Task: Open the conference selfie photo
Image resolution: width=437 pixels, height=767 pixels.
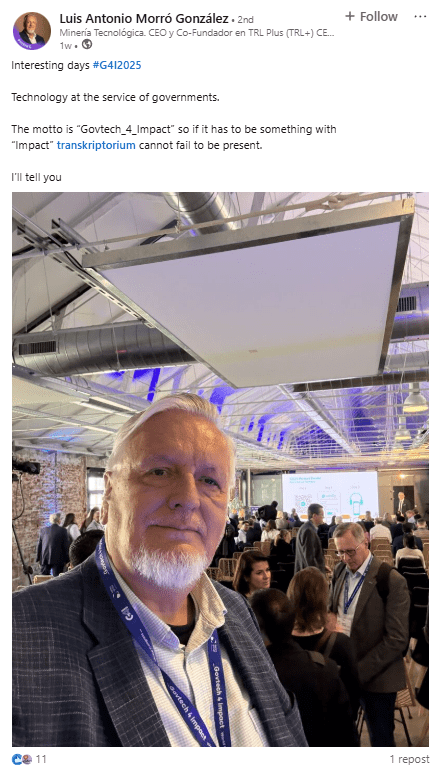Action: coord(220,469)
